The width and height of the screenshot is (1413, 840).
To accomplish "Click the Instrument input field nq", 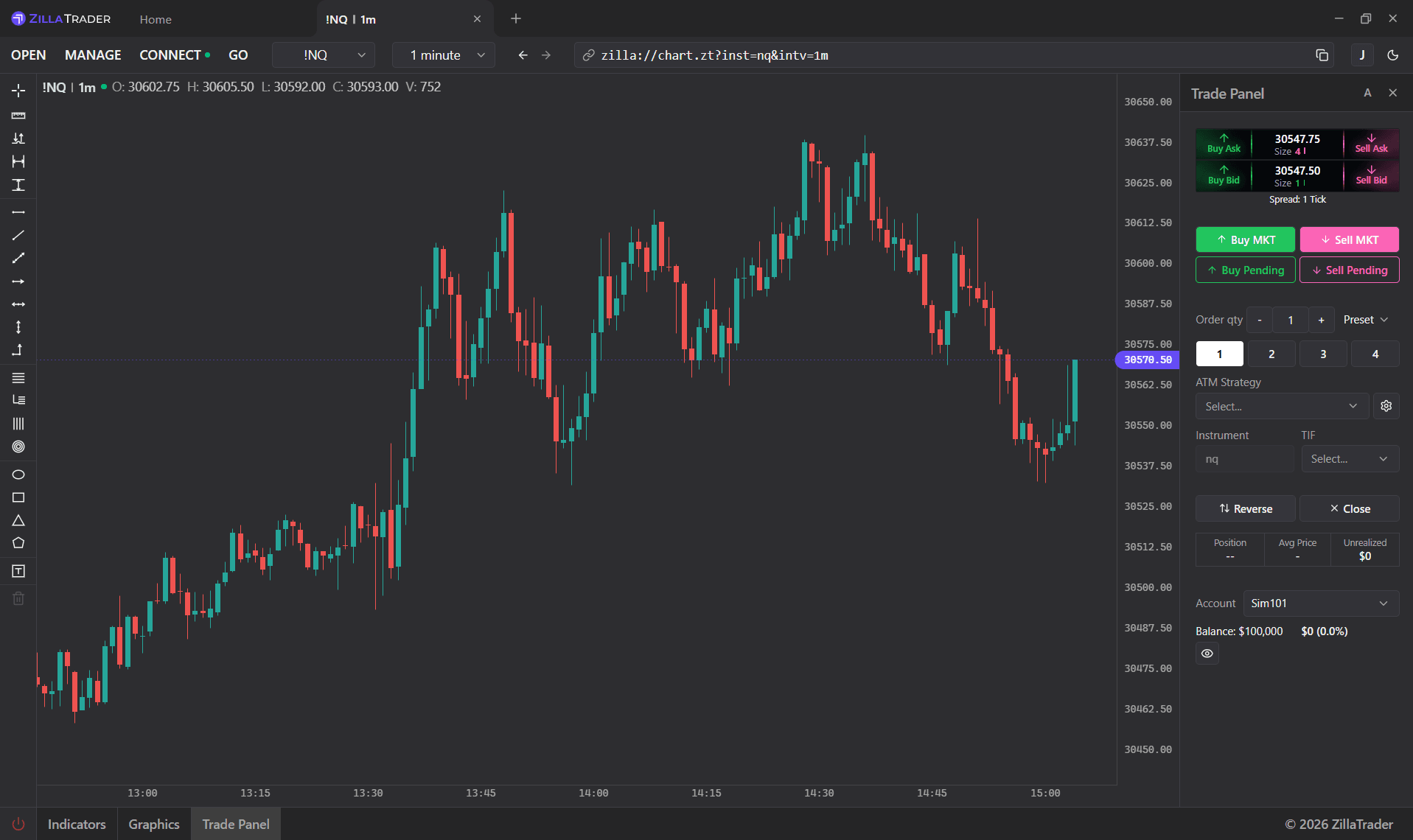I will 1245,459.
